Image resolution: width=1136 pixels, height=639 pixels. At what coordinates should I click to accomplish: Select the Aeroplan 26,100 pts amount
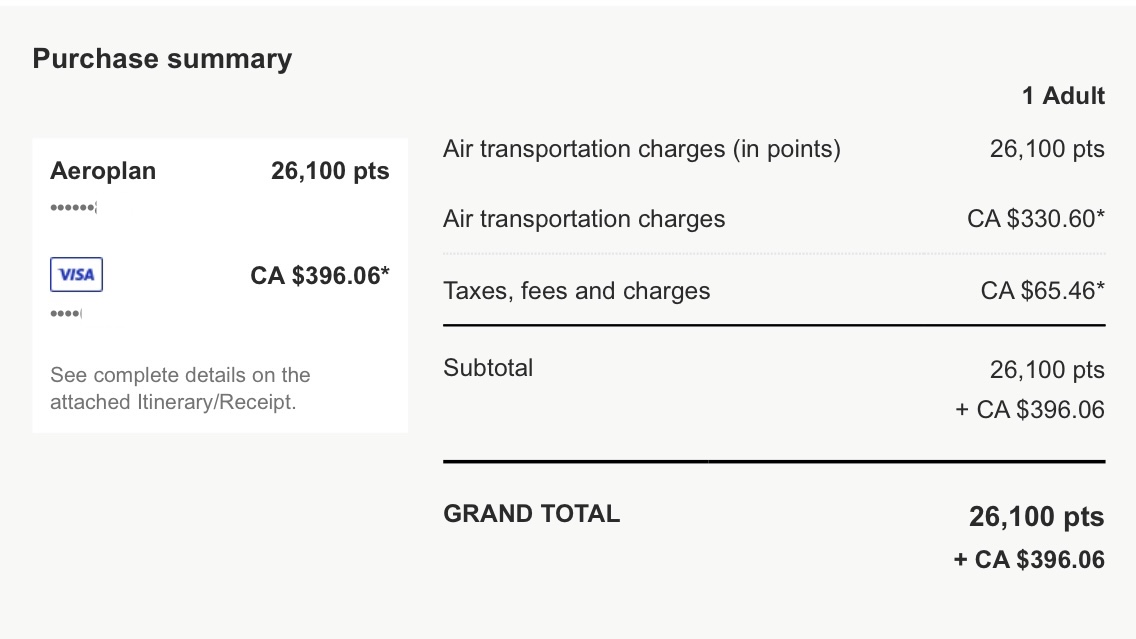(x=329, y=171)
